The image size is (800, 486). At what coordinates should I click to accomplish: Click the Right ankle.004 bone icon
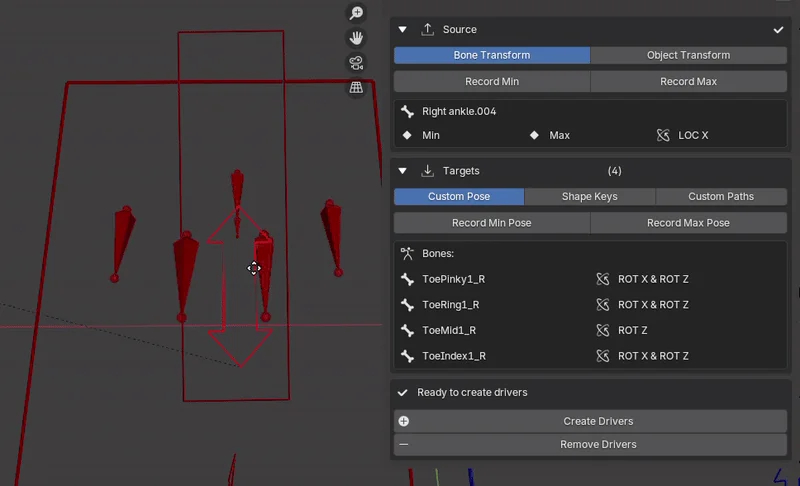tap(407, 111)
